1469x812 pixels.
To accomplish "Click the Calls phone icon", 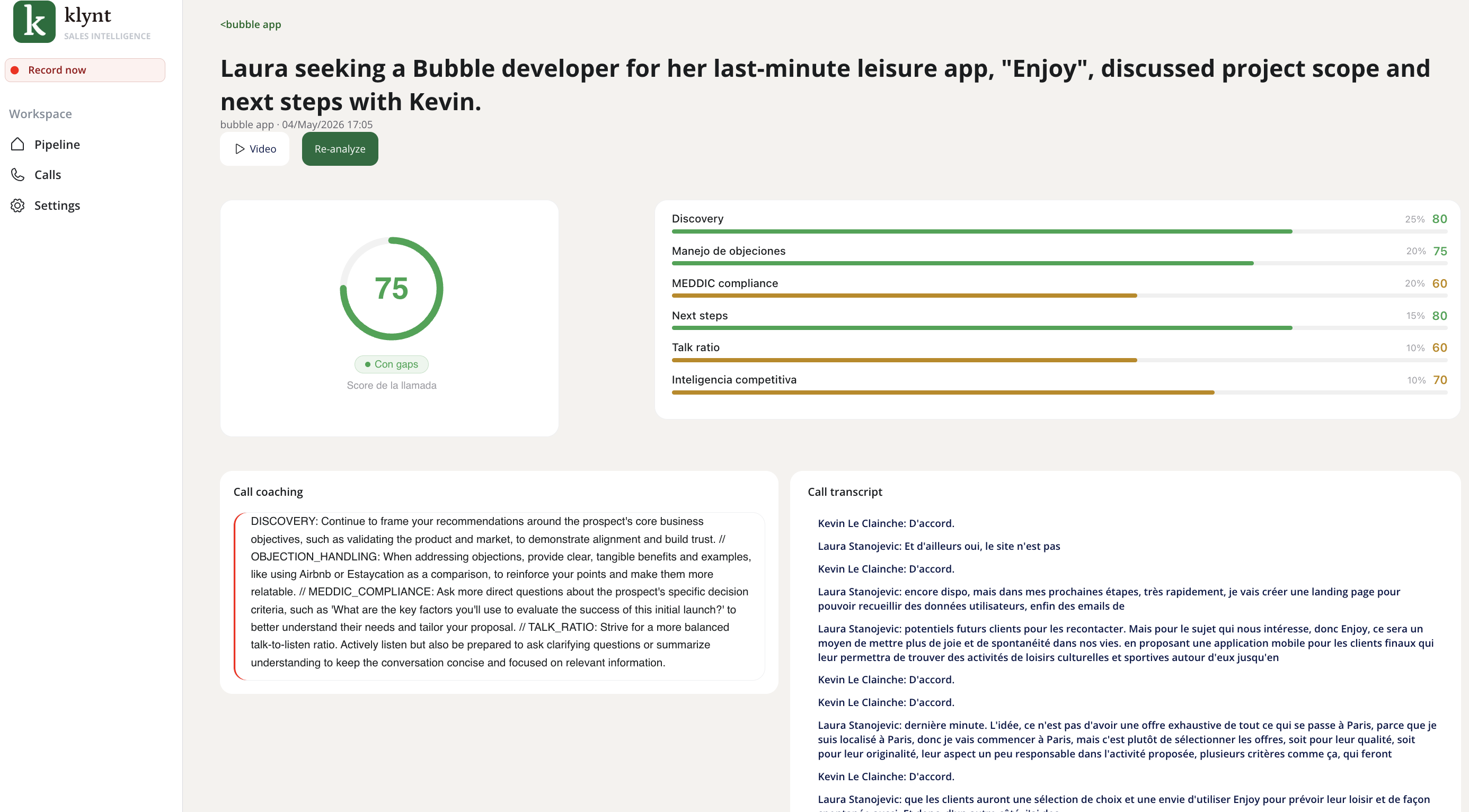I will pyautogui.click(x=17, y=174).
